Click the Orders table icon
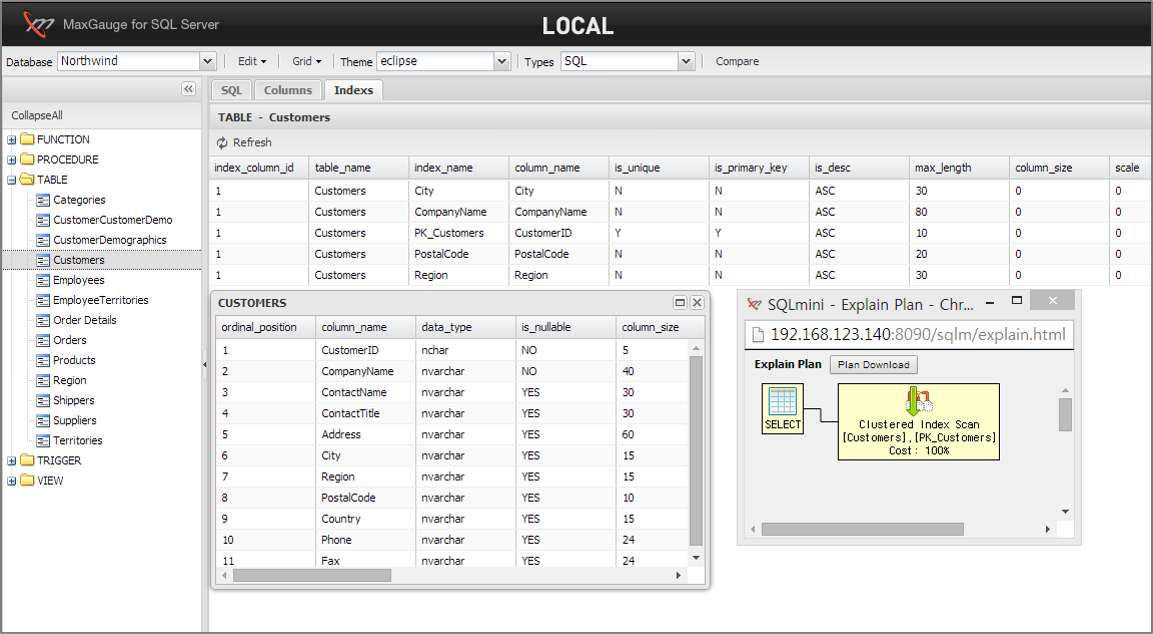This screenshot has width=1153, height=634. coord(43,340)
